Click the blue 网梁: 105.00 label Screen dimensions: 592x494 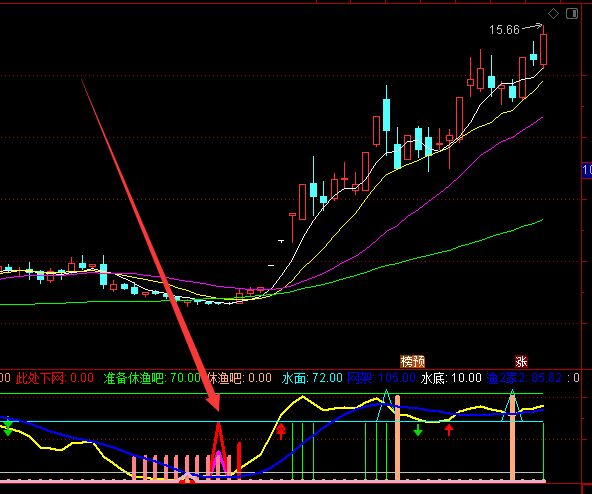[381, 378]
